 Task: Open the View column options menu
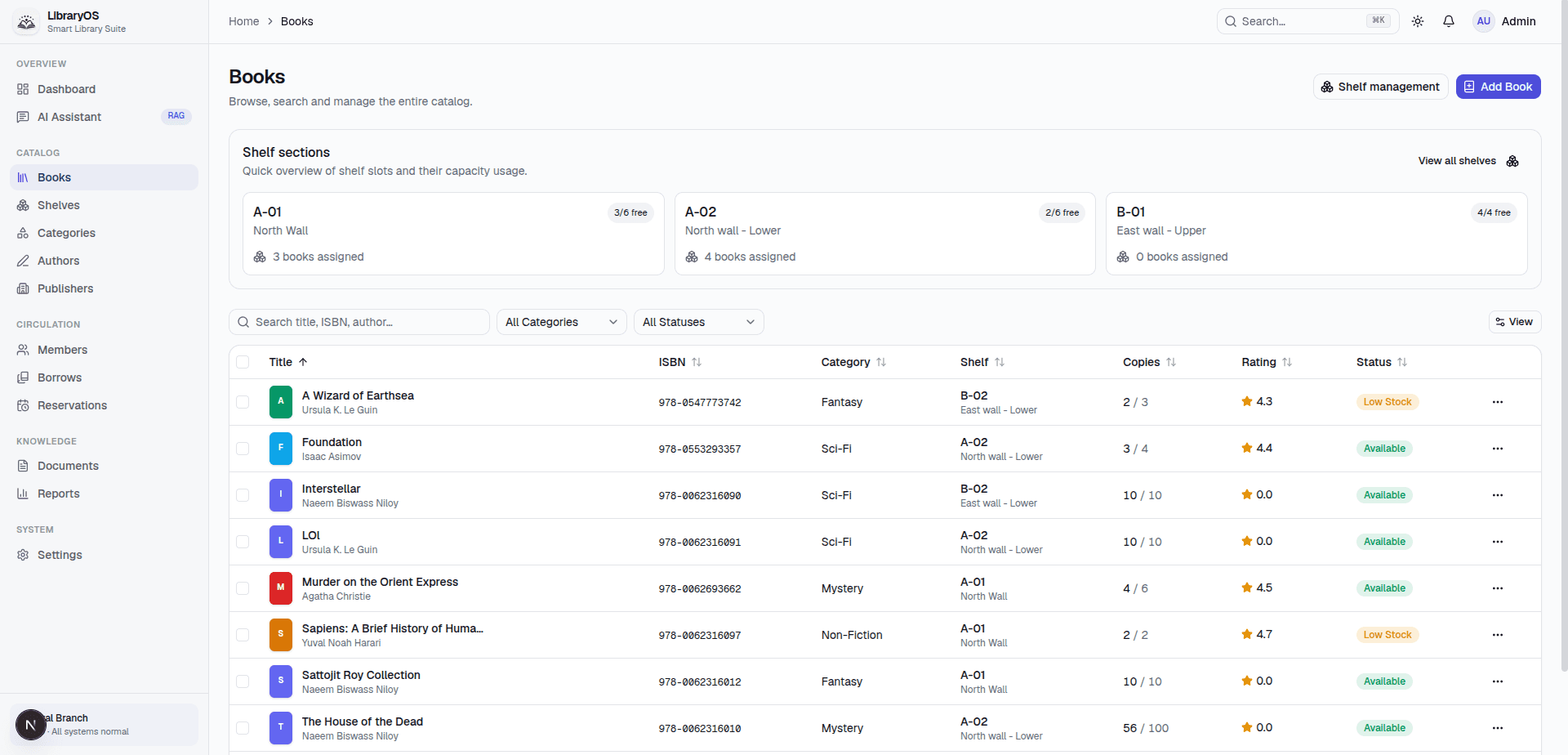(1515, 322)
